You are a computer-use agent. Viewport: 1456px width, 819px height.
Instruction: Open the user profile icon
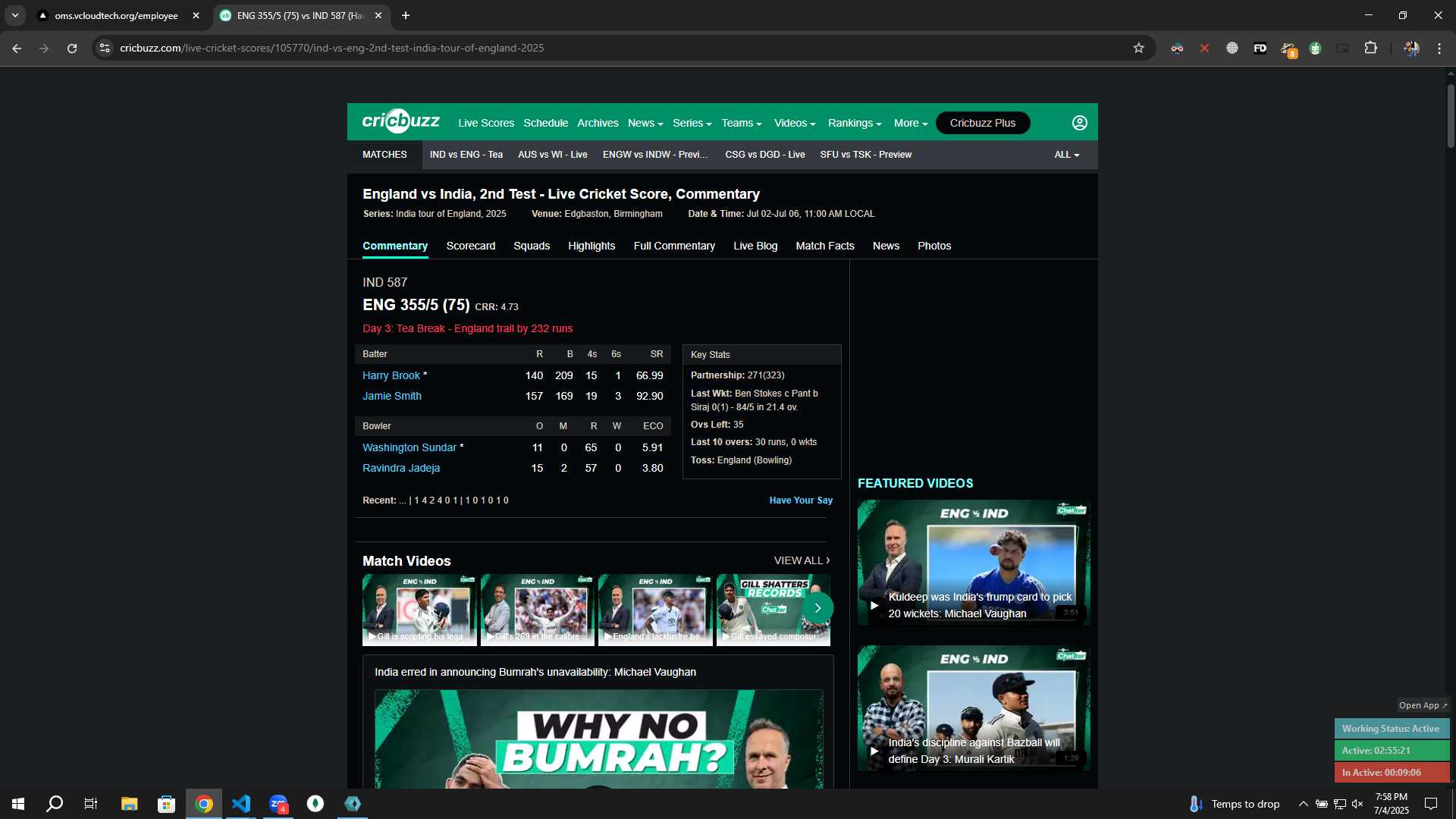(x=1079, y=123)
